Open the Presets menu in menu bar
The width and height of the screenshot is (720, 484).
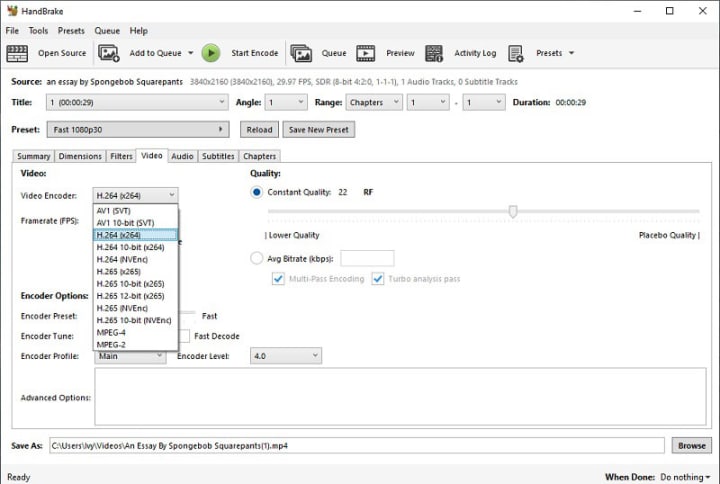point(71,31)
